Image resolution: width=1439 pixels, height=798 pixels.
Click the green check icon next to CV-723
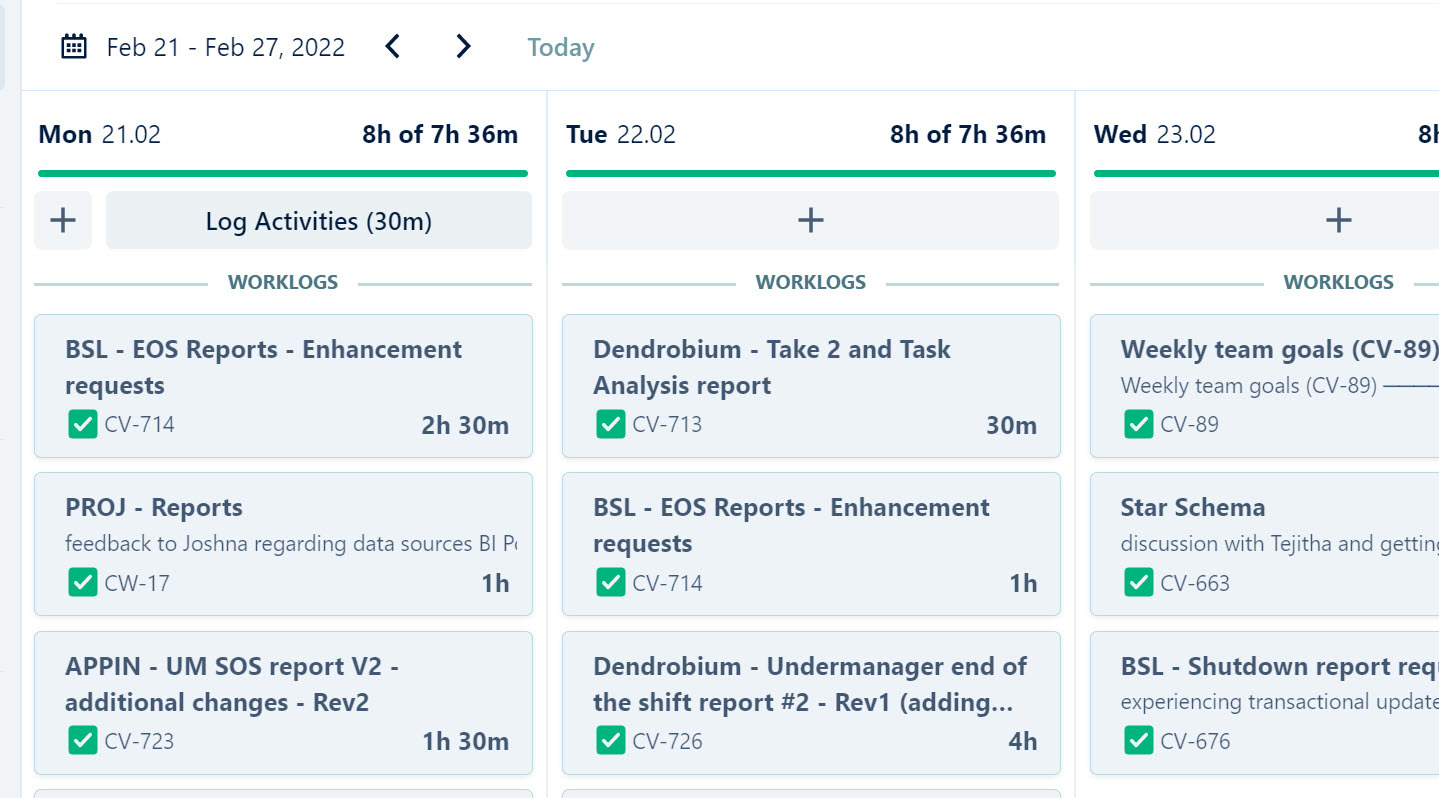pos(82,741)
